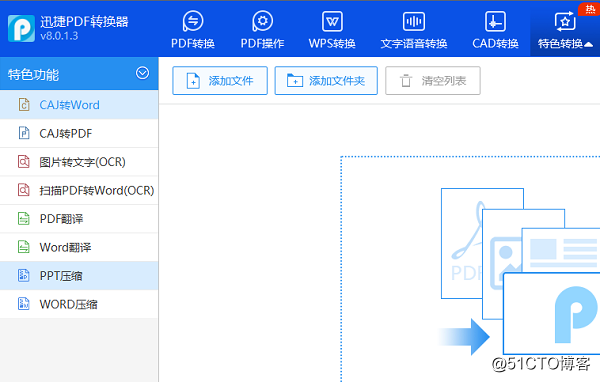Click the 清空列表 button
The width and height of the screenshot is (600, 382).
[433, 80]
